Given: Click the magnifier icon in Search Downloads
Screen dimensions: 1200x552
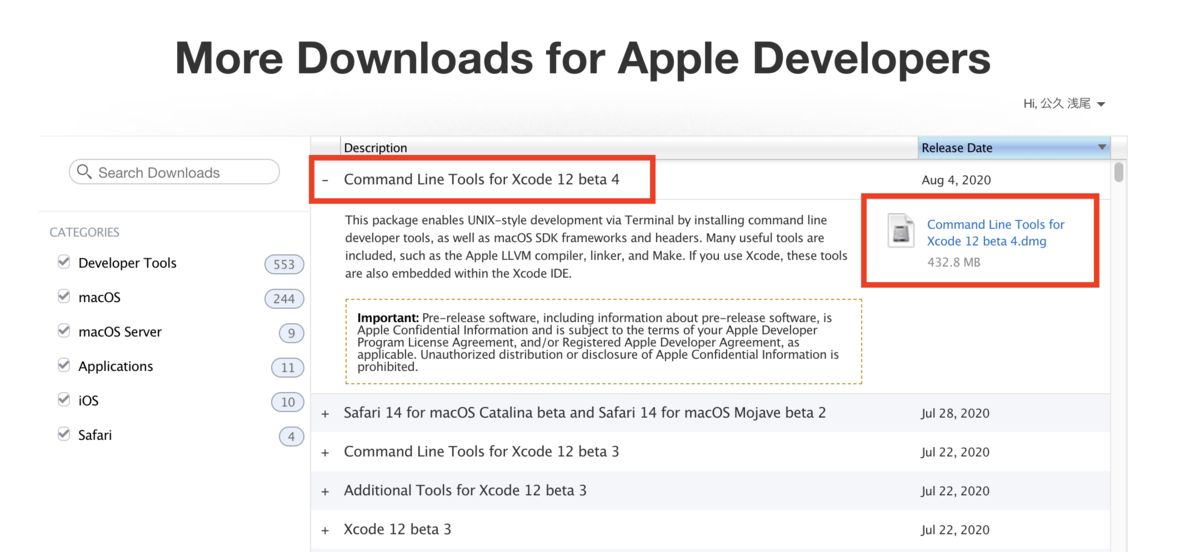Looking at the screenshot, I should click(x=84, y=172).
